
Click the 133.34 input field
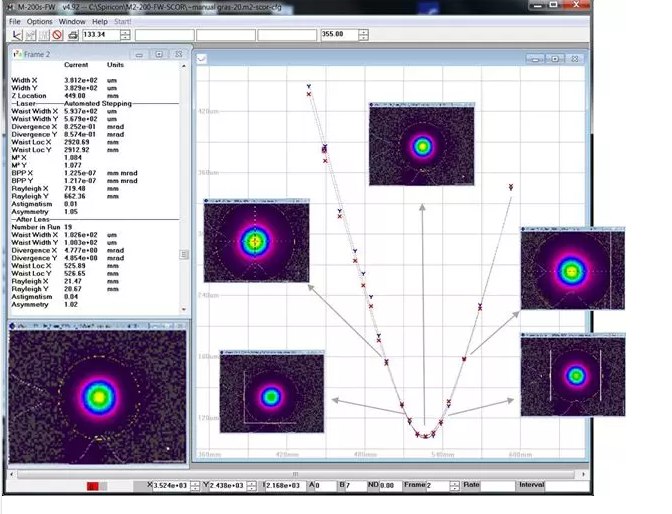click(x=100, y=35)
